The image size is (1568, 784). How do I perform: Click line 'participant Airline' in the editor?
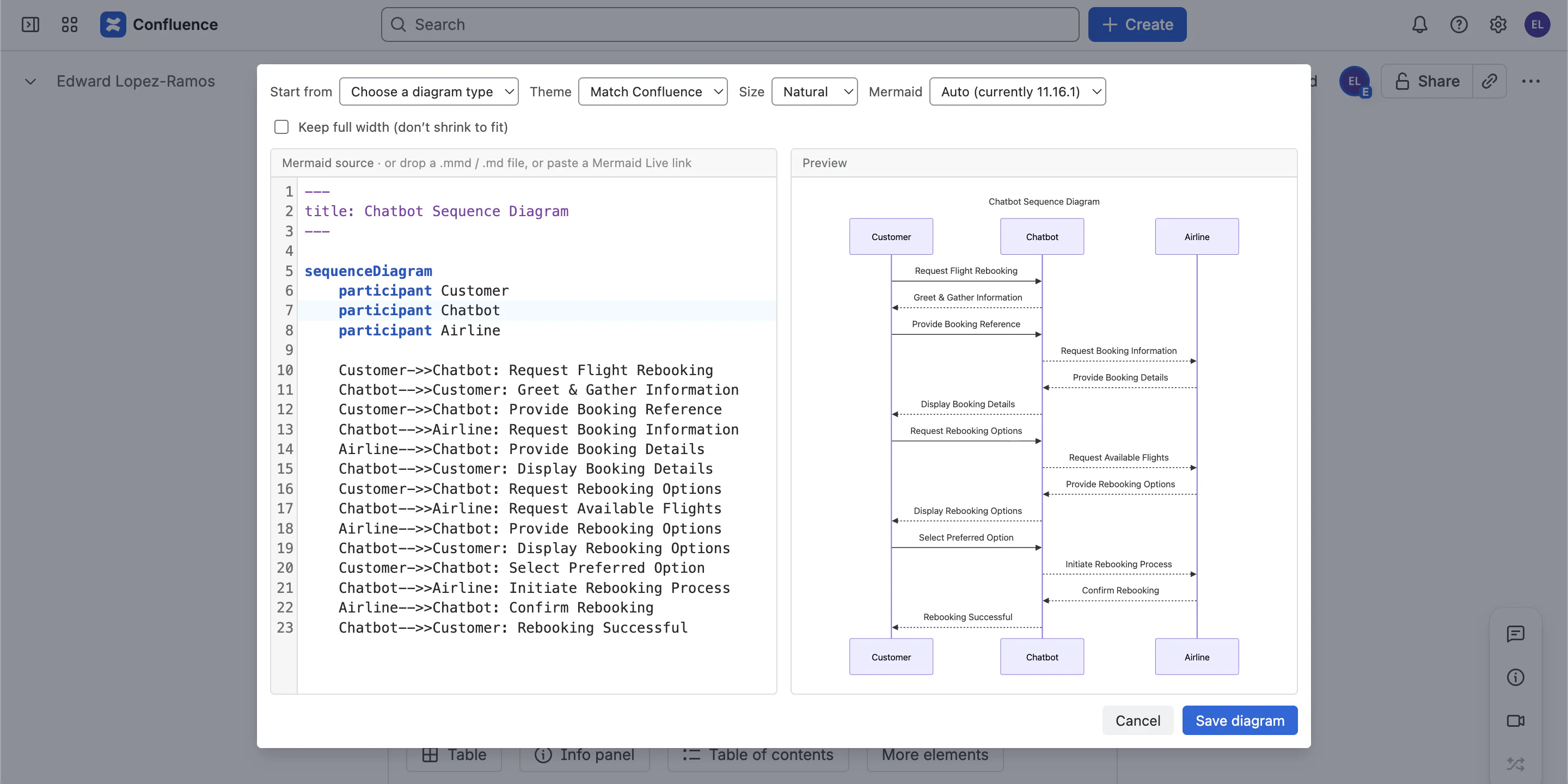pyautogui.click(x=419, y=330)
